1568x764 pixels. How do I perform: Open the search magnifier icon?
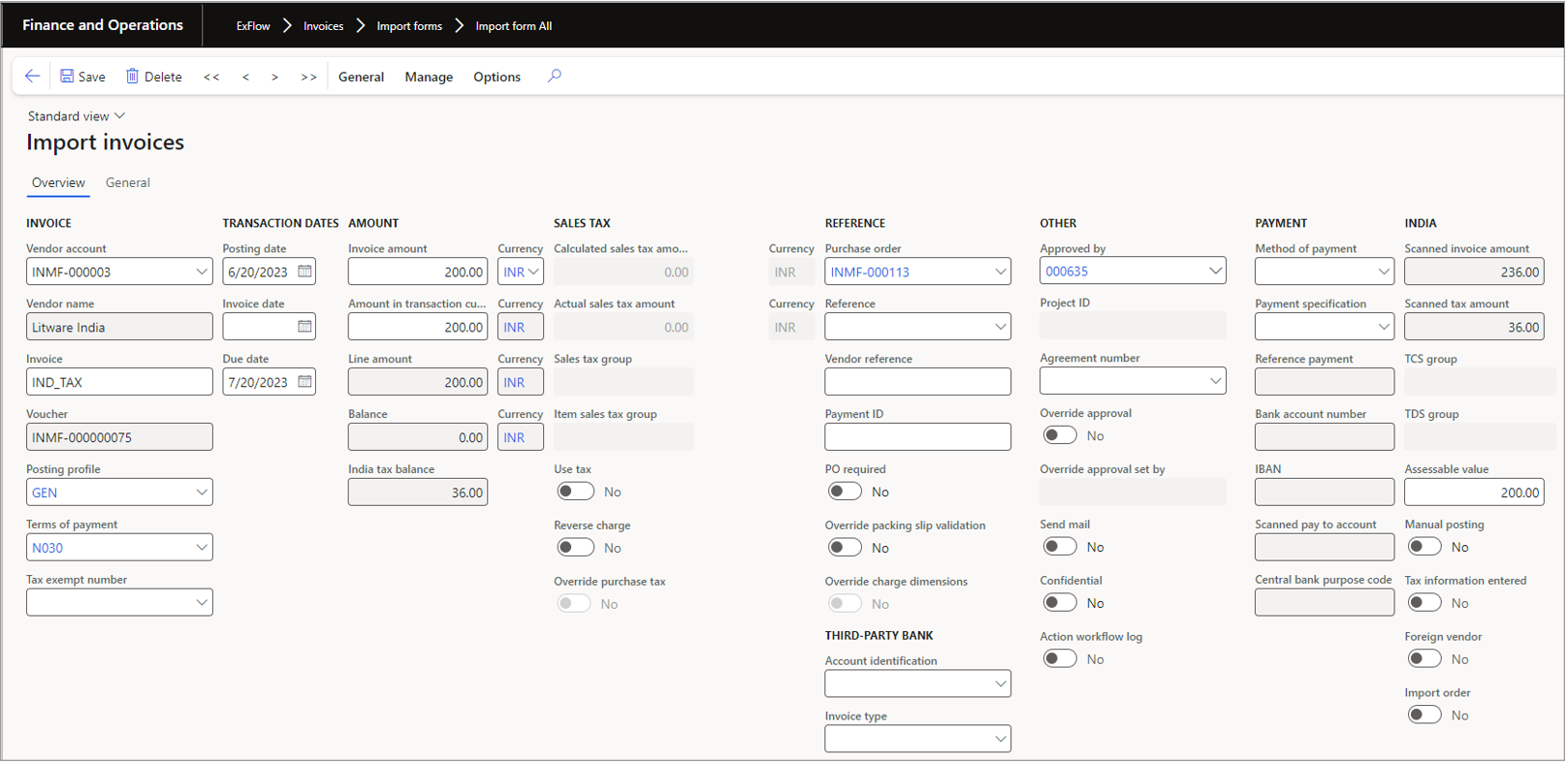(x=555, y=77)
